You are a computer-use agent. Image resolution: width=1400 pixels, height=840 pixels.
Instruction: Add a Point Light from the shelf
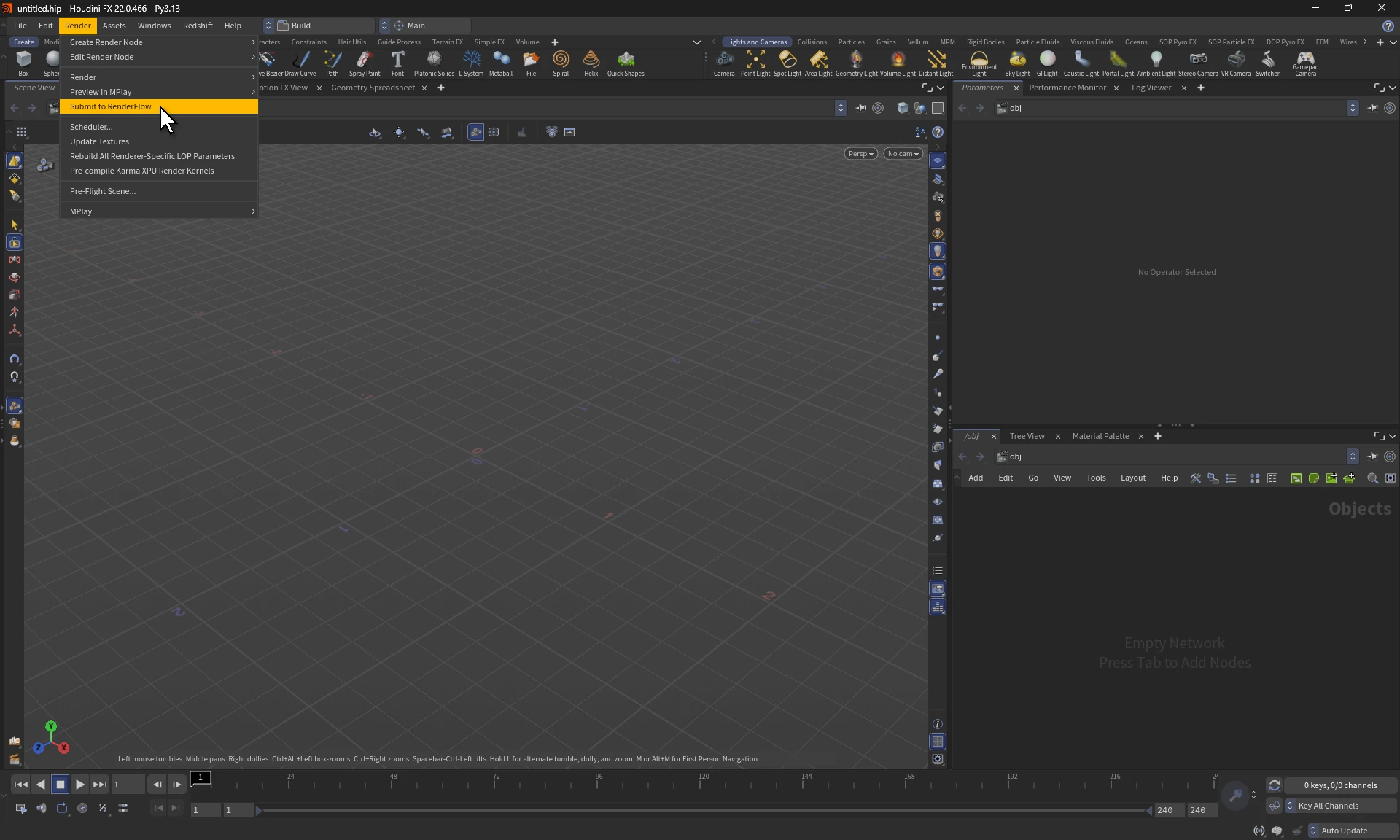point(755,63)
